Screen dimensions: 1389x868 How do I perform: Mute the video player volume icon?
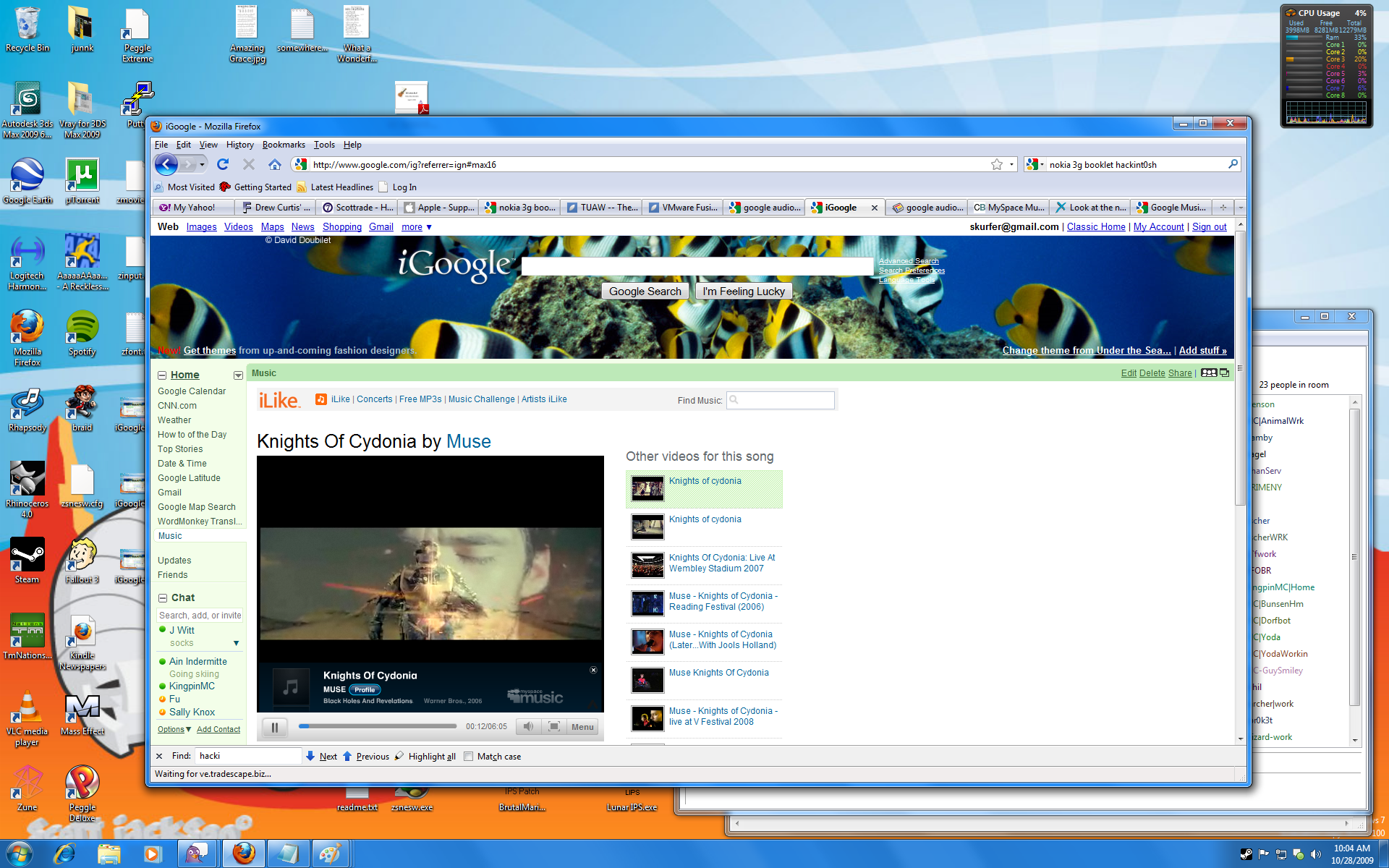click(x=529, y=726)
